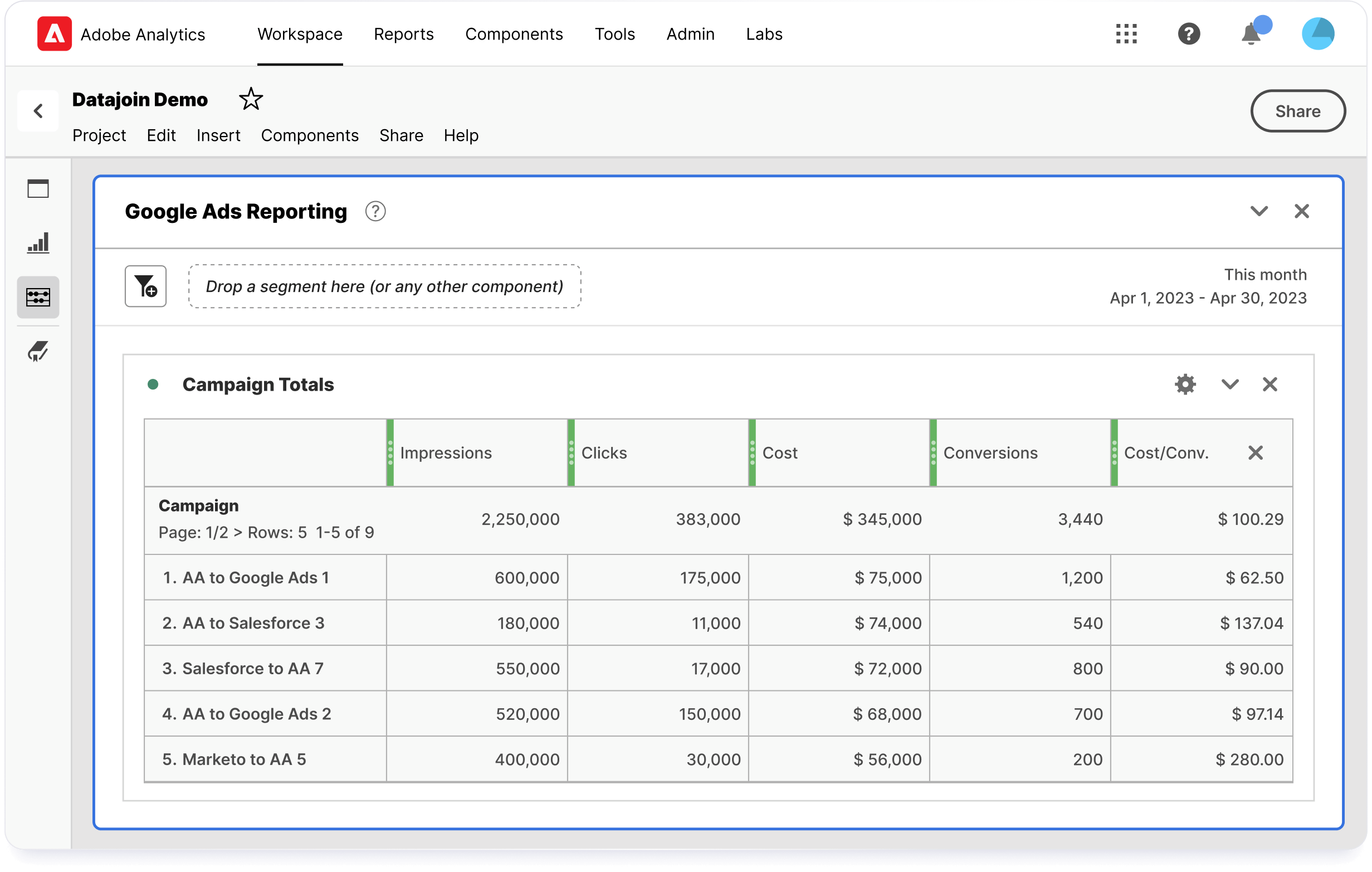Open the Edit menu
The height and width of the screenshot is (872, 1372).
pyautogui.click(x=161, y=135)
